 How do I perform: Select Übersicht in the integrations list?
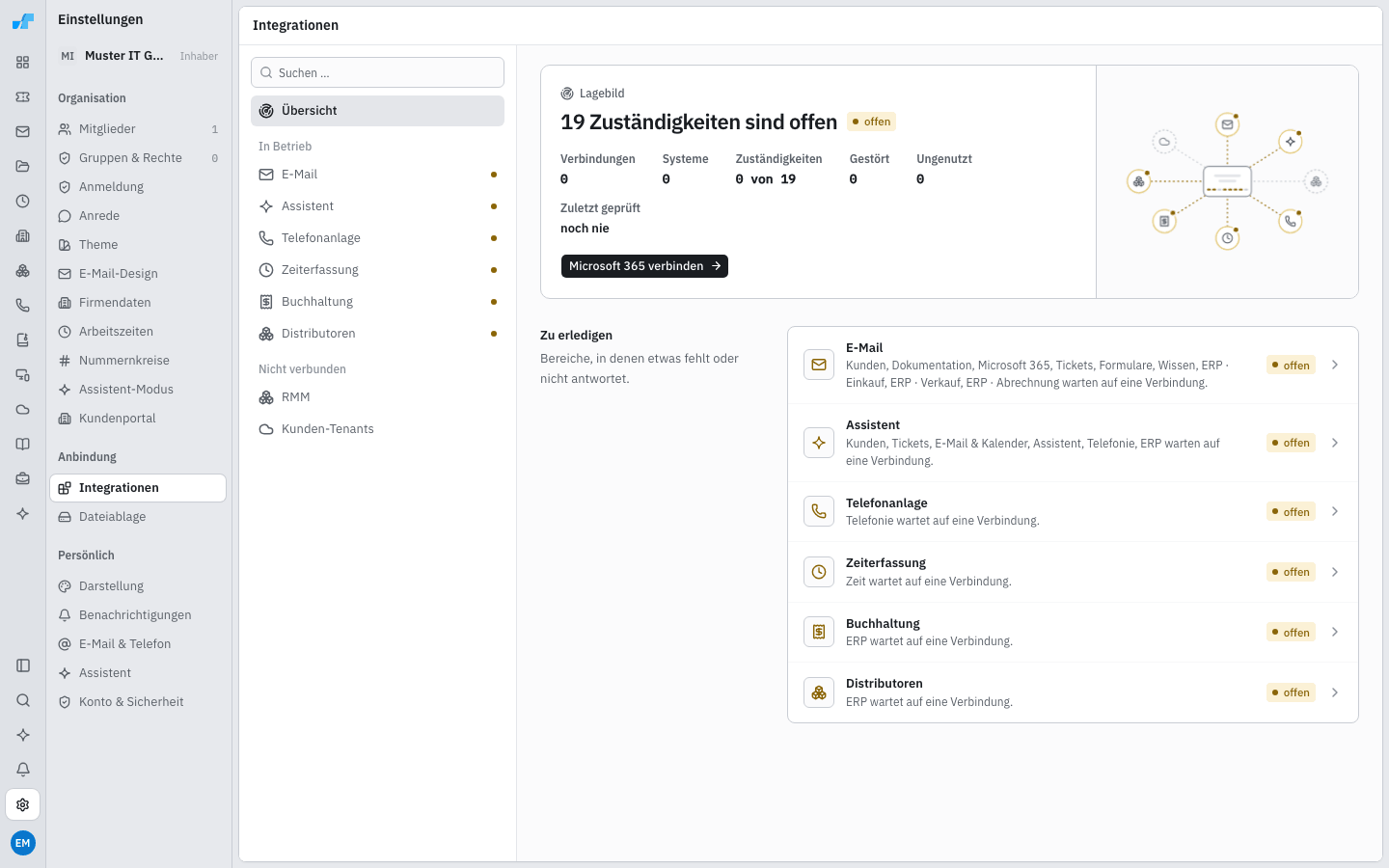coord(377,111)
